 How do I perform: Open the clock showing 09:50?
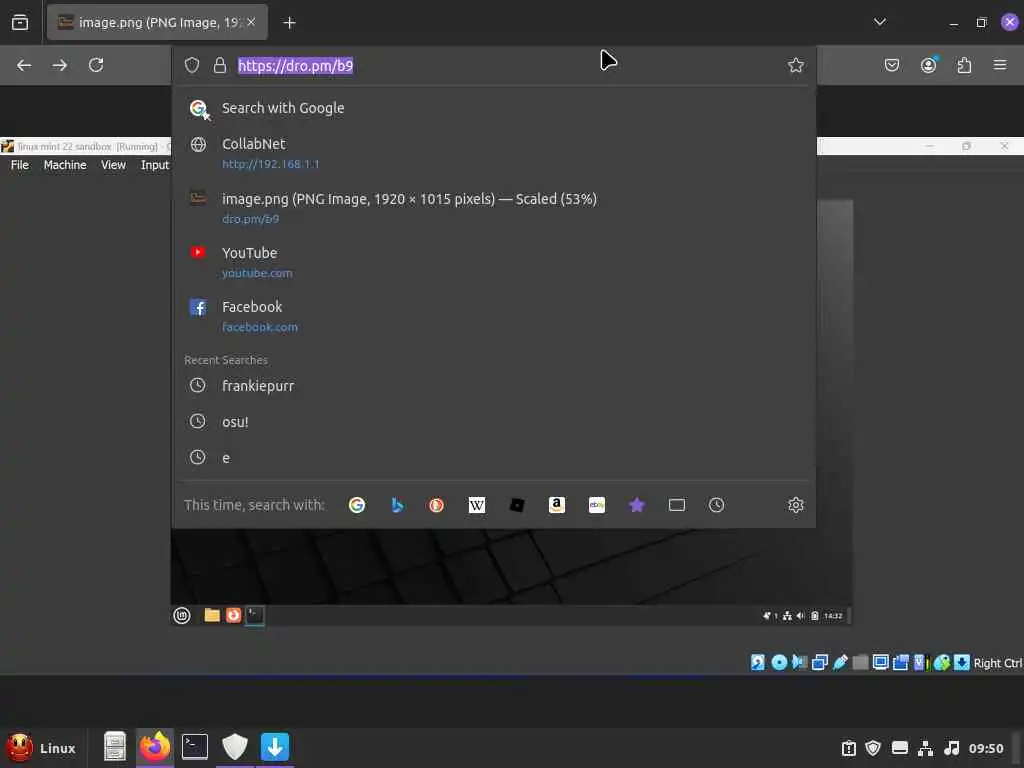coord(986,748)
